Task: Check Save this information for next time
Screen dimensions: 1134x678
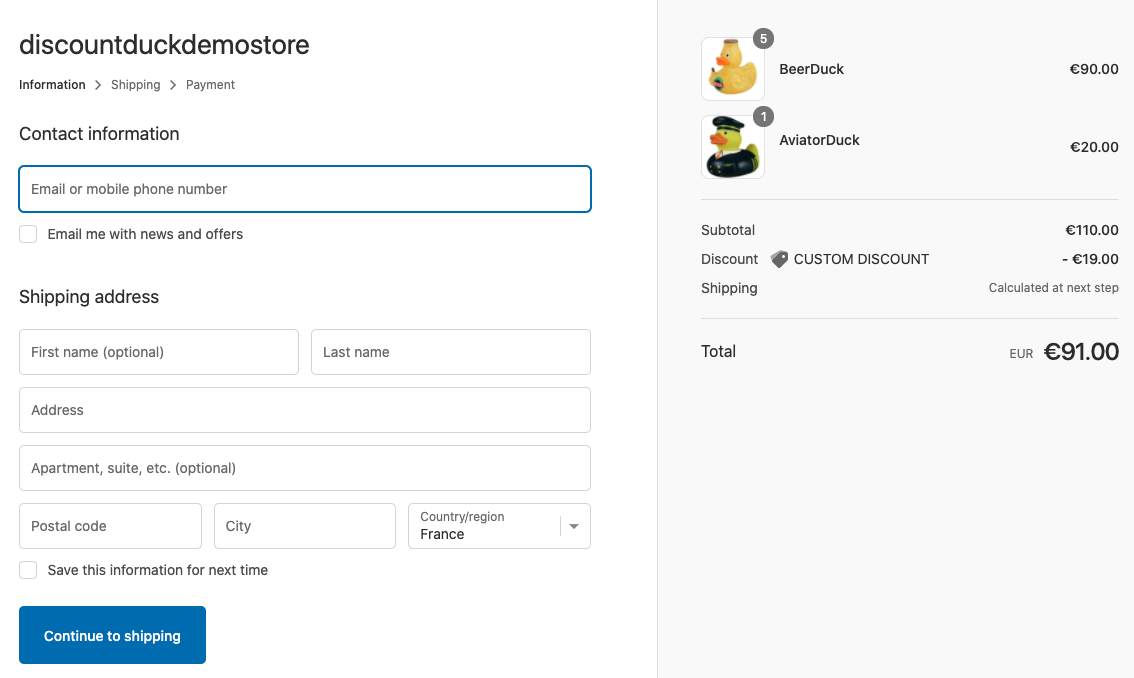Action: tap(29, 570)
